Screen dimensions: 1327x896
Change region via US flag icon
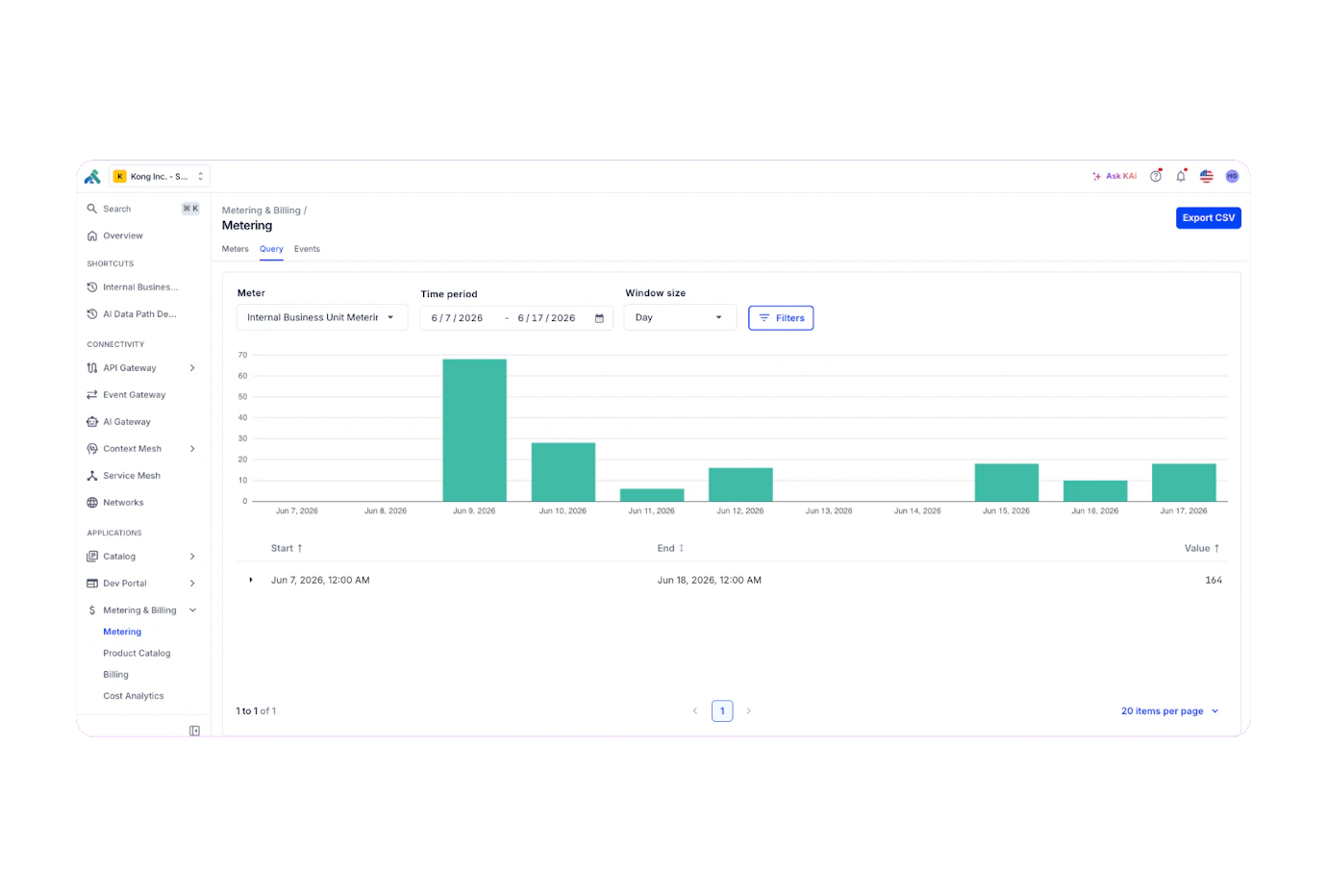point(1207,177)
